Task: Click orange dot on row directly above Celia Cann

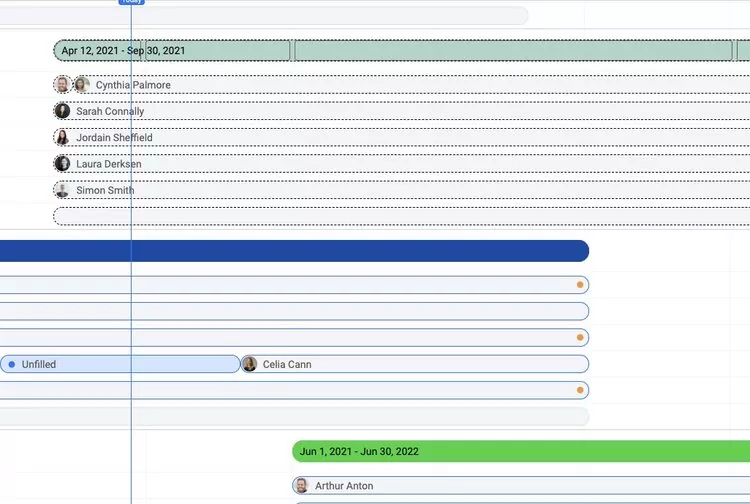Action: click(x=580, y=338)
